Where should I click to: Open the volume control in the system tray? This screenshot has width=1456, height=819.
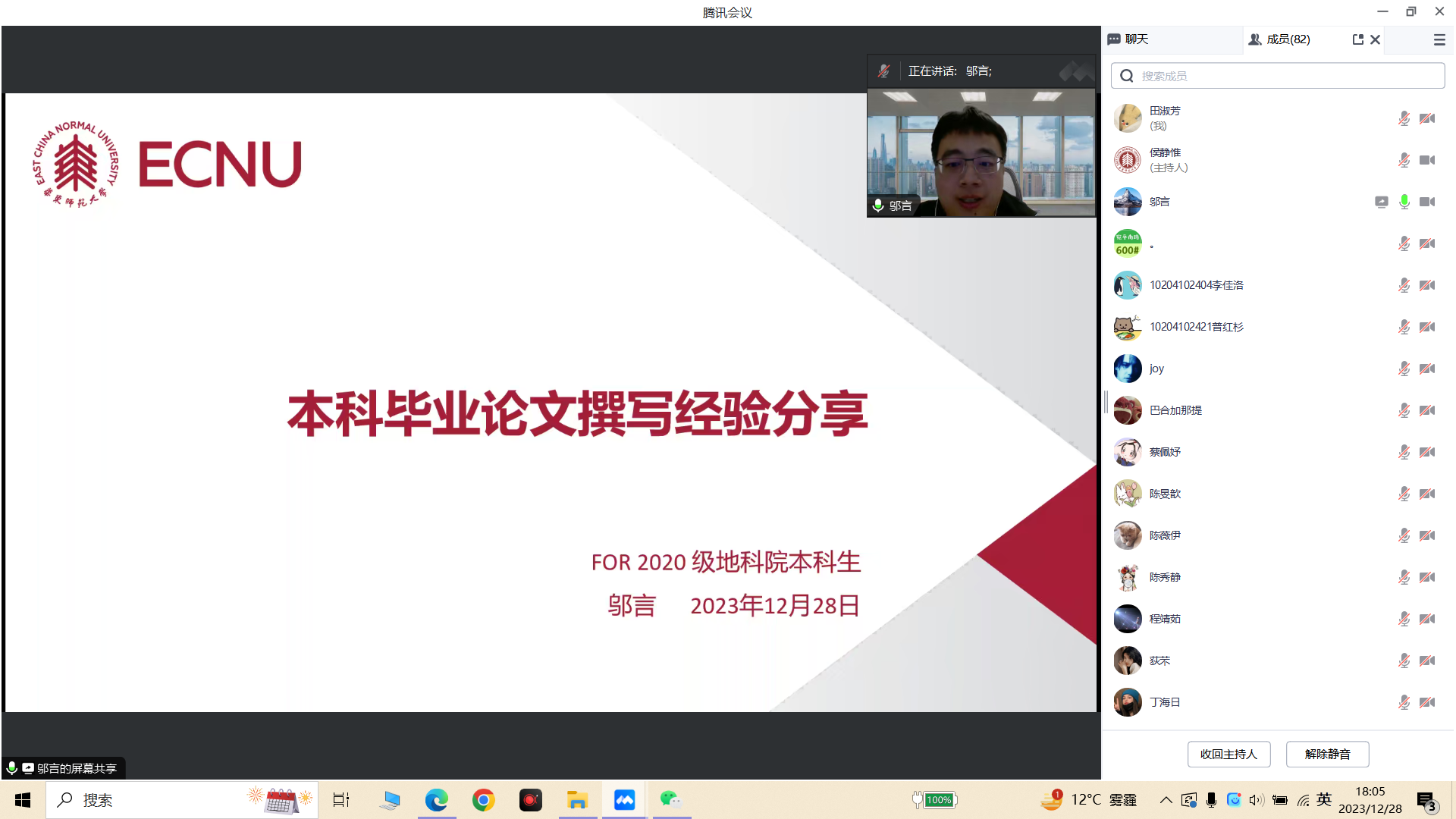[1257, 799]
